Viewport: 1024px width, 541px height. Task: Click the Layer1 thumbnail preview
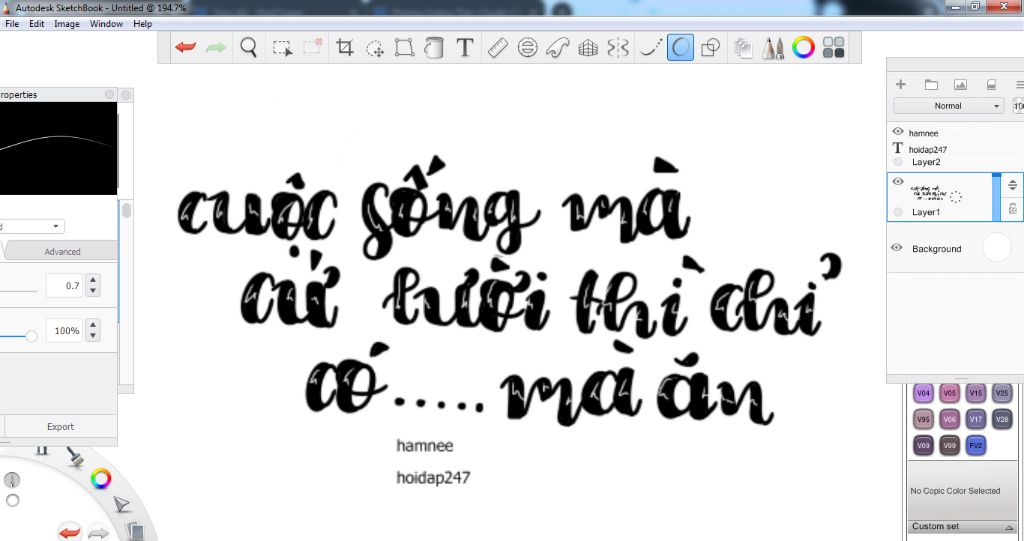(936, 194)
